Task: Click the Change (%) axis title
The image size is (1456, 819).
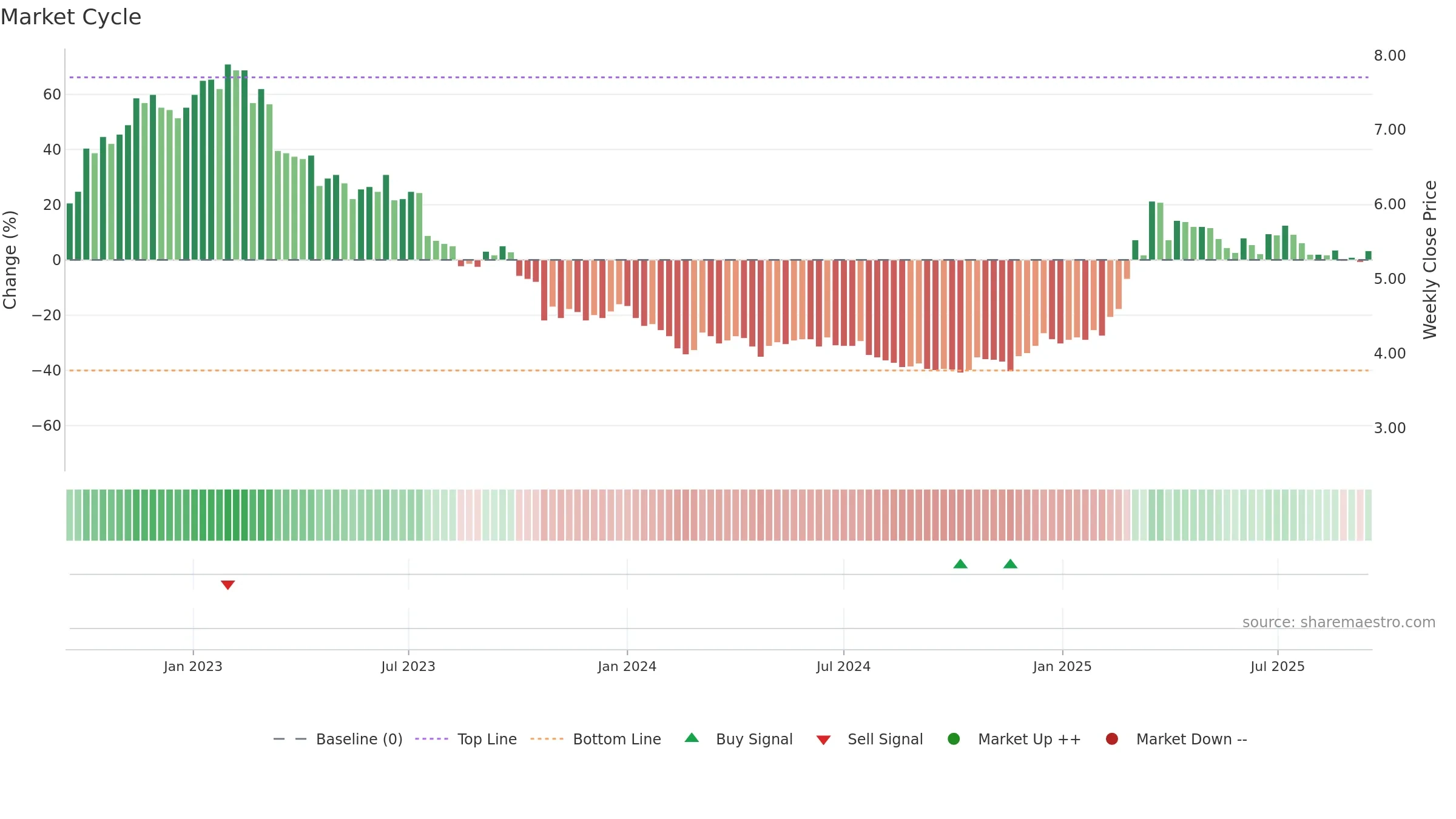Action: pos(10,260)
